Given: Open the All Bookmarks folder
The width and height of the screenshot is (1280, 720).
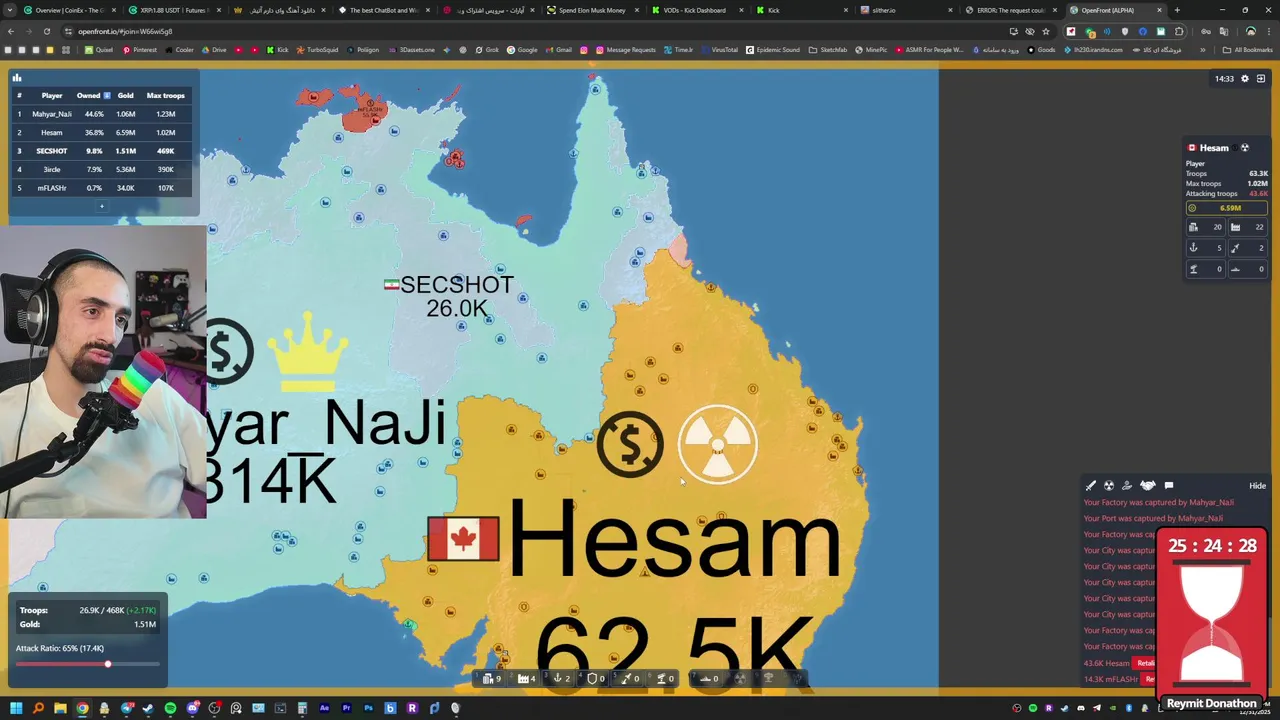Looking at the screenshot, I should pos(1248,50).
